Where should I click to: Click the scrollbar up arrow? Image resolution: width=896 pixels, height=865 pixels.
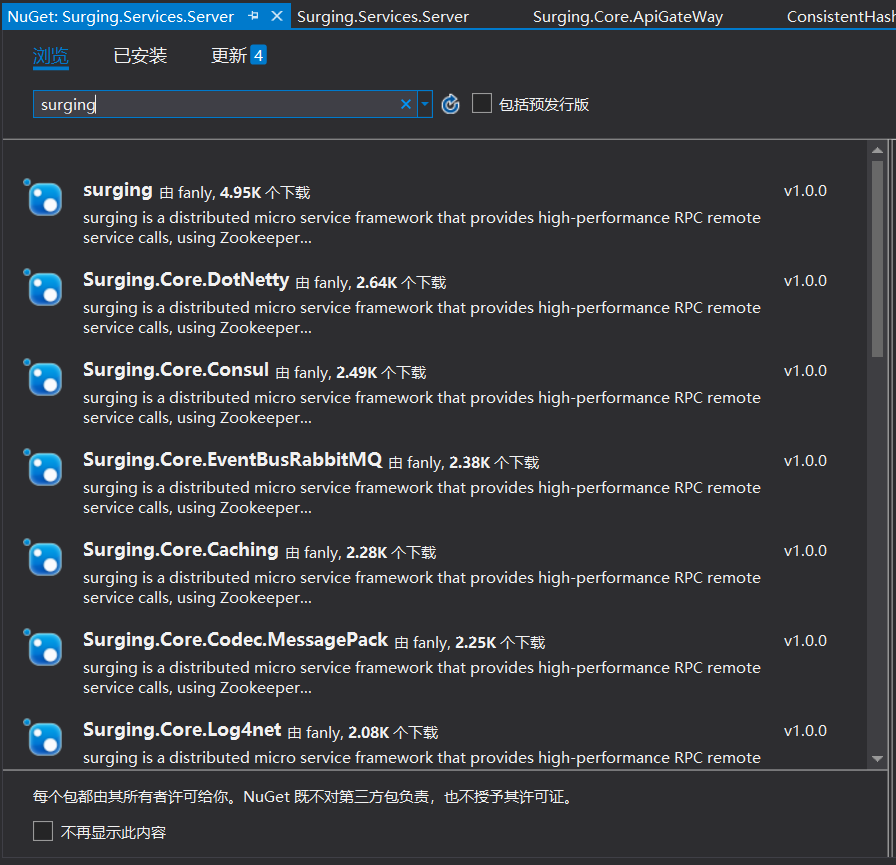pyautogui.click(x=877, y=150)
